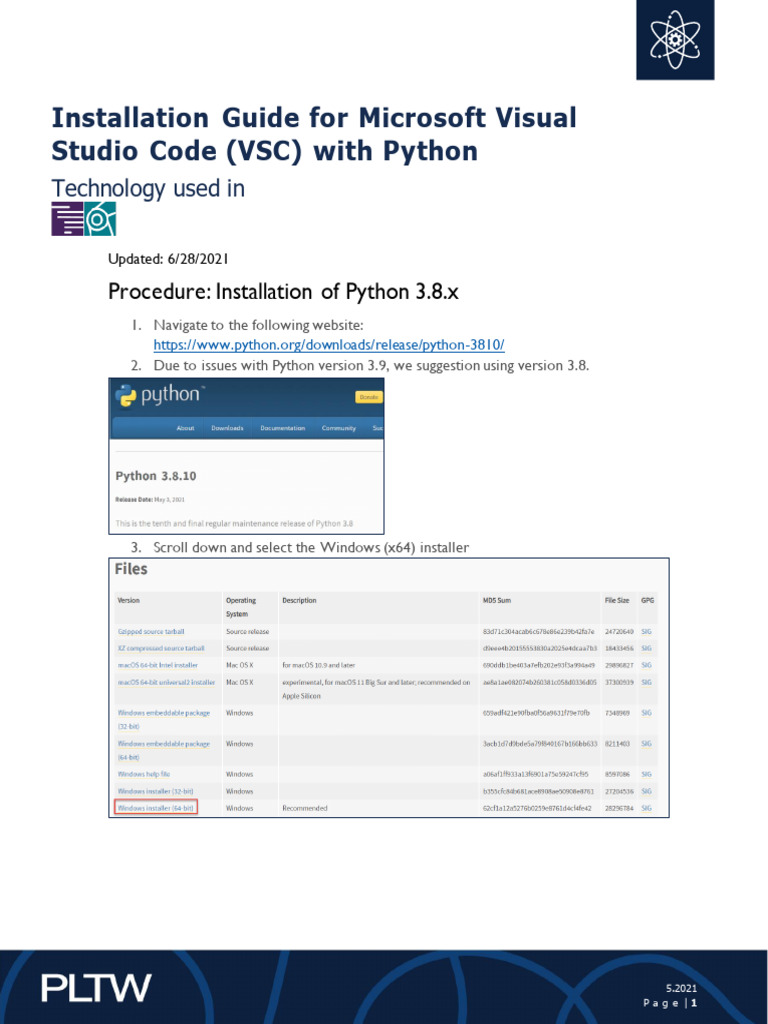The image size is (768, 1024).
Task: Select macOS 64-bit Intel installer link
Action: [157, 665]
